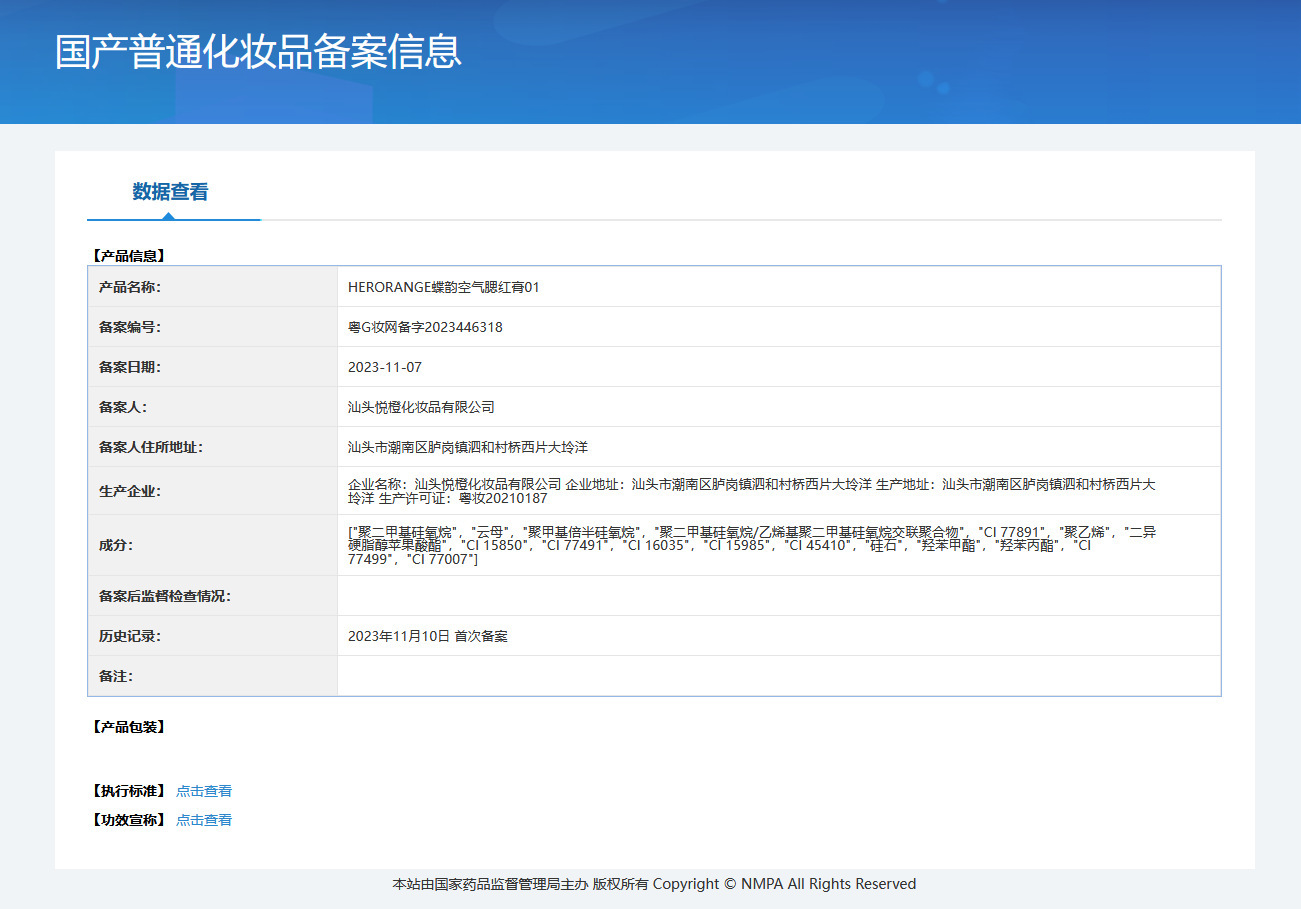The width and height of the screenshot is (1301, 909).
Task: Switch to the 数据查看 tab
Action: click(170, 192)
